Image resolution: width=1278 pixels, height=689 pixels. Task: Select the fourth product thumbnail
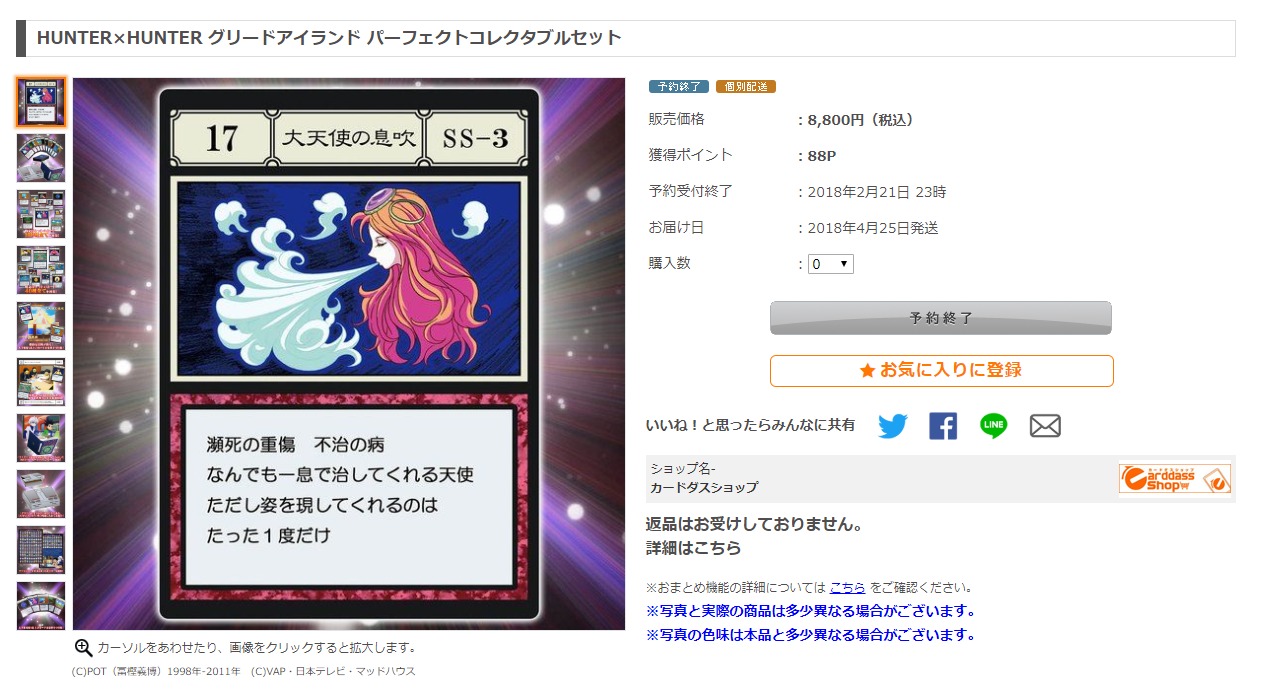coord(41,270)
